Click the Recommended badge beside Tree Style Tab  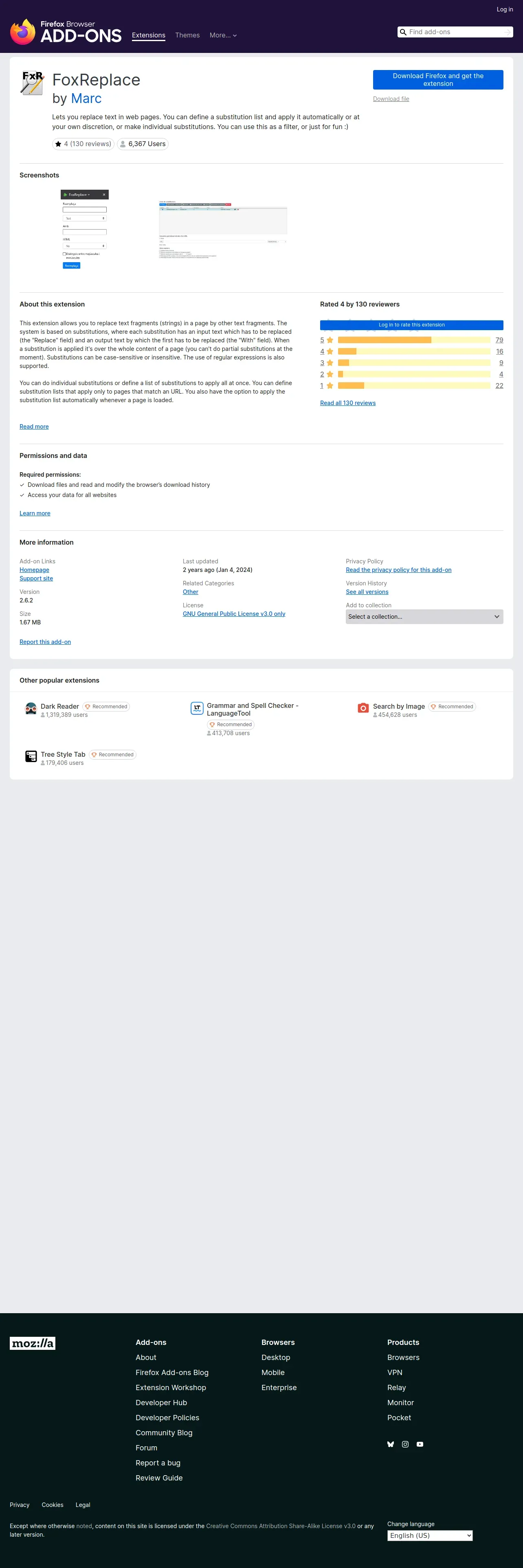point(113,755)
